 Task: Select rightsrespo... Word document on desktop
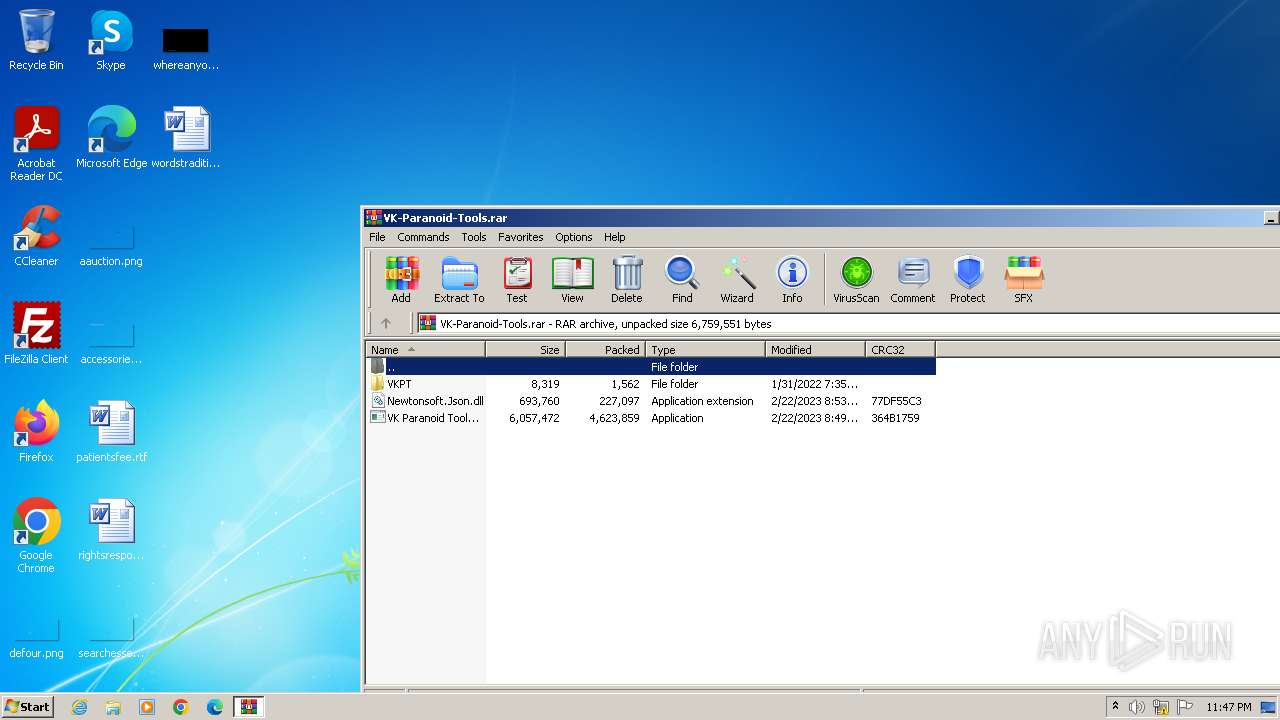[x=111, y=530]
